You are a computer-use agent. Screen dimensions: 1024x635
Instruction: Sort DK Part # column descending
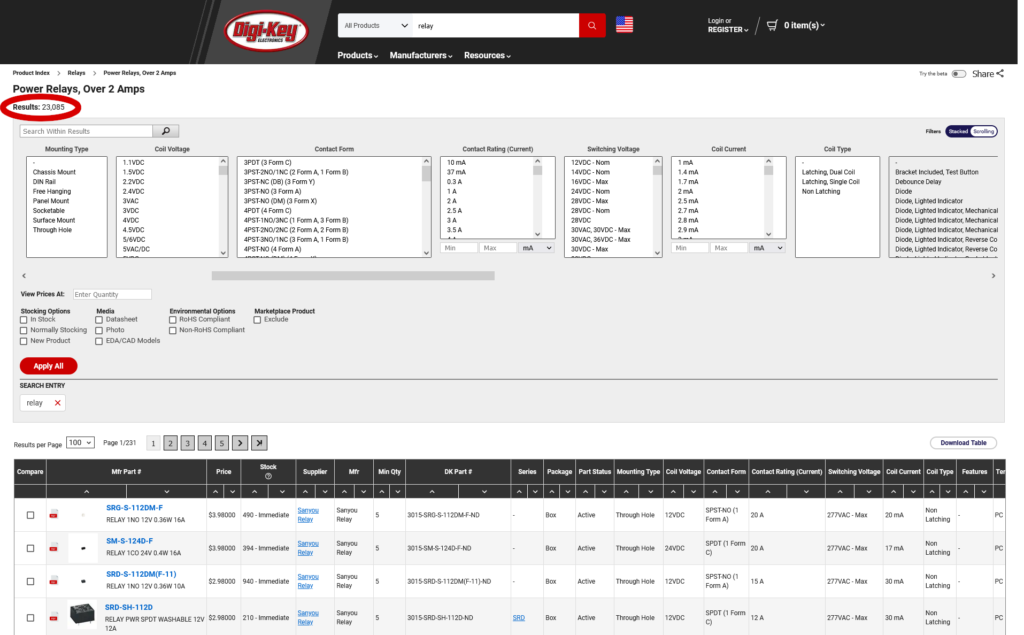(x=484, y=491)
